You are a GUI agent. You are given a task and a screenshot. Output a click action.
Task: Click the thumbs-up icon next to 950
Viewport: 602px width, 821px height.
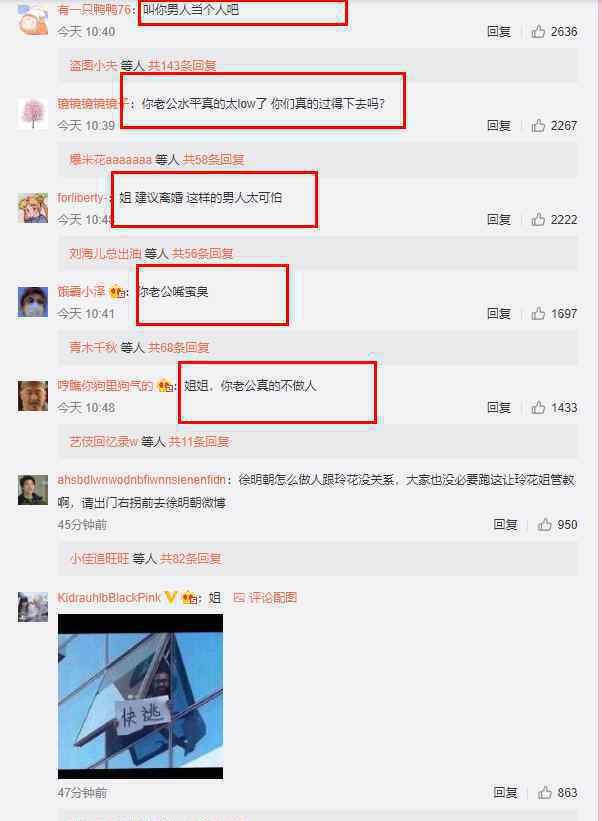pos(544,524)
